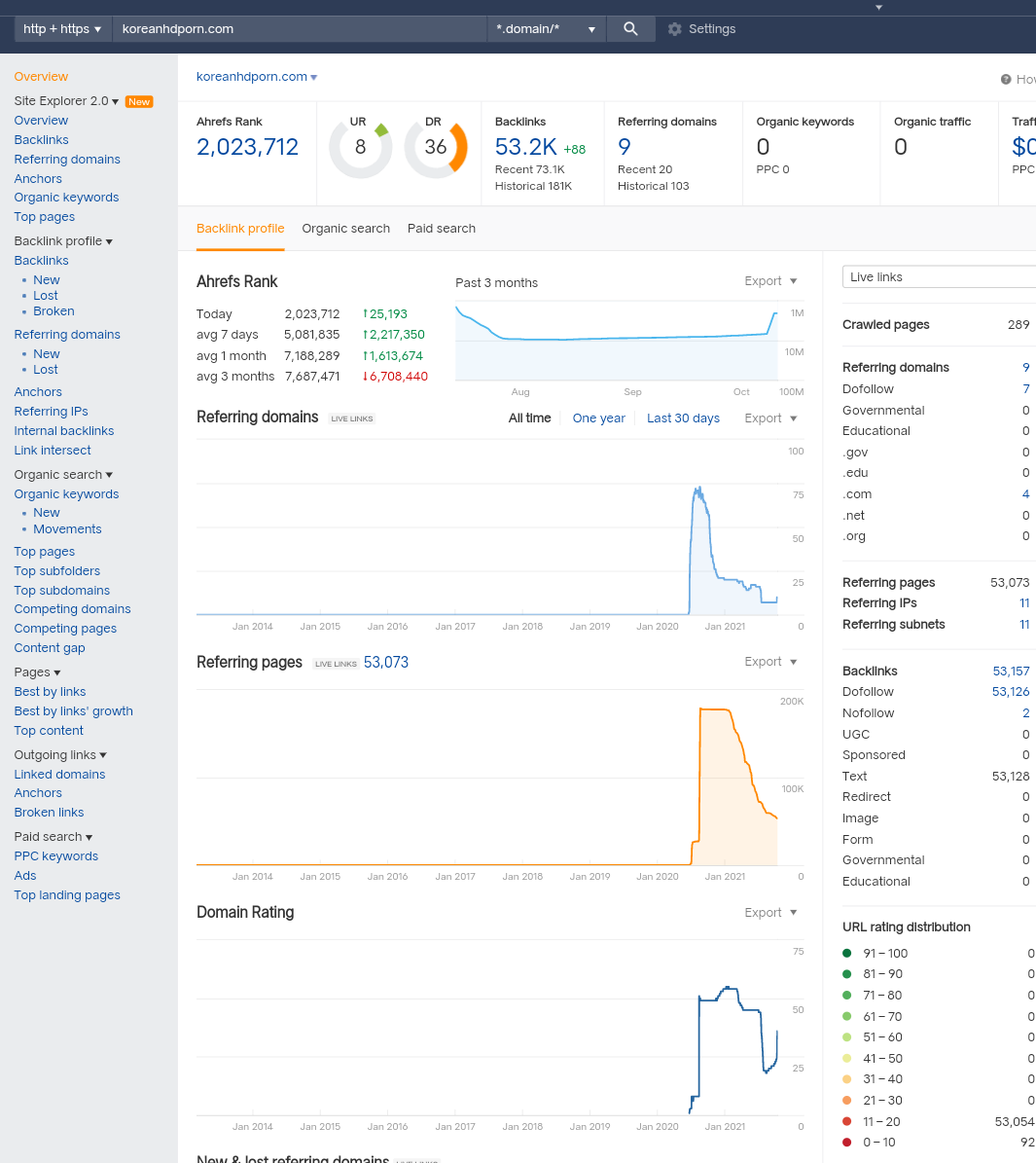This screenshot has width=1036, height=1163.
Task: Select the Last 30 days range
Action: tap(683, 418)
